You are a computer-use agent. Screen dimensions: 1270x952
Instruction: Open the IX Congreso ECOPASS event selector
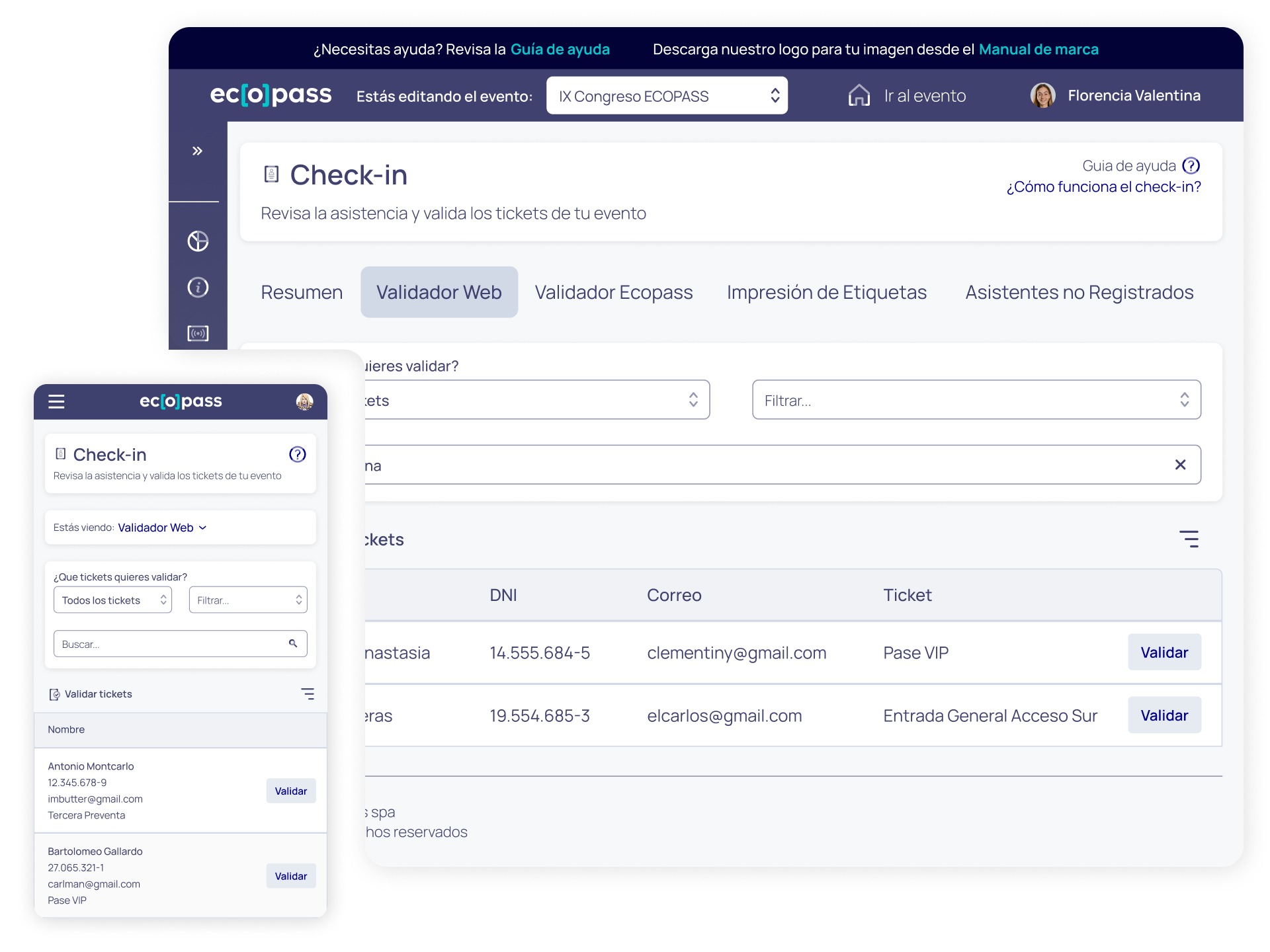coord(666,96)
